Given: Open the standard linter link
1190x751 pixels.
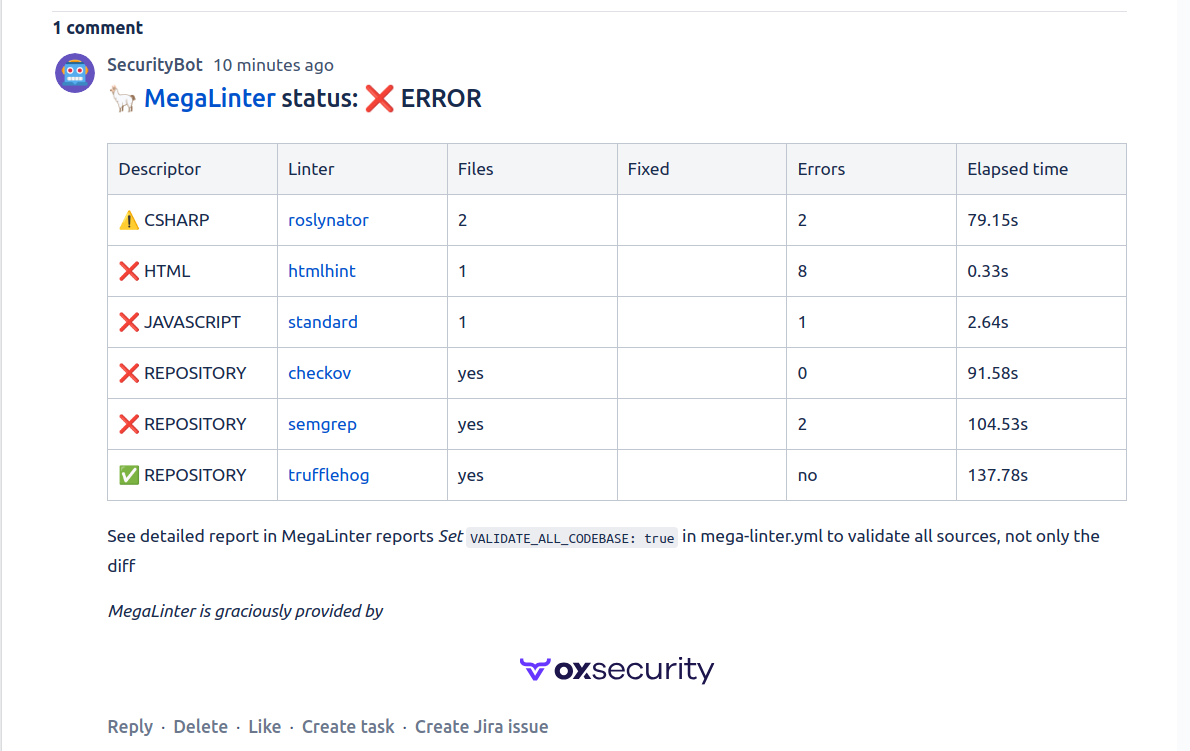Looking at the screenshot, I should point(323,322).
